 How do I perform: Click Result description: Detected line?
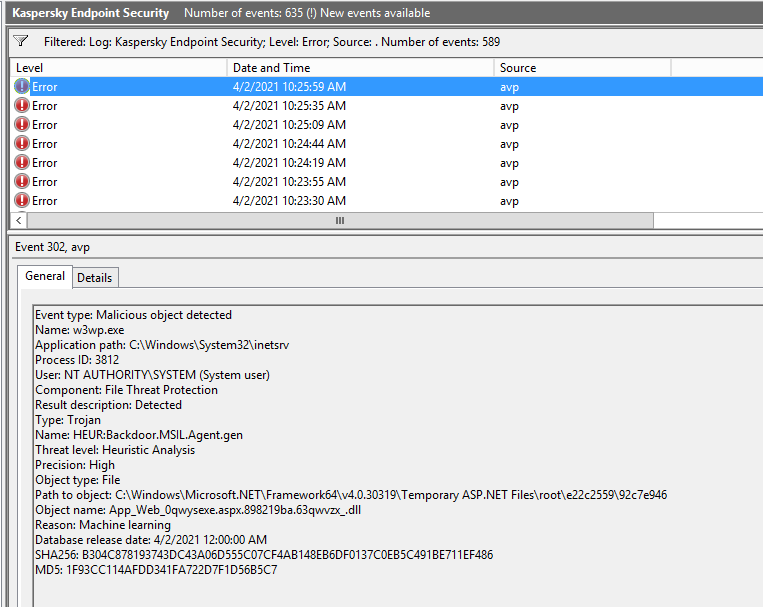pos(108,405)
